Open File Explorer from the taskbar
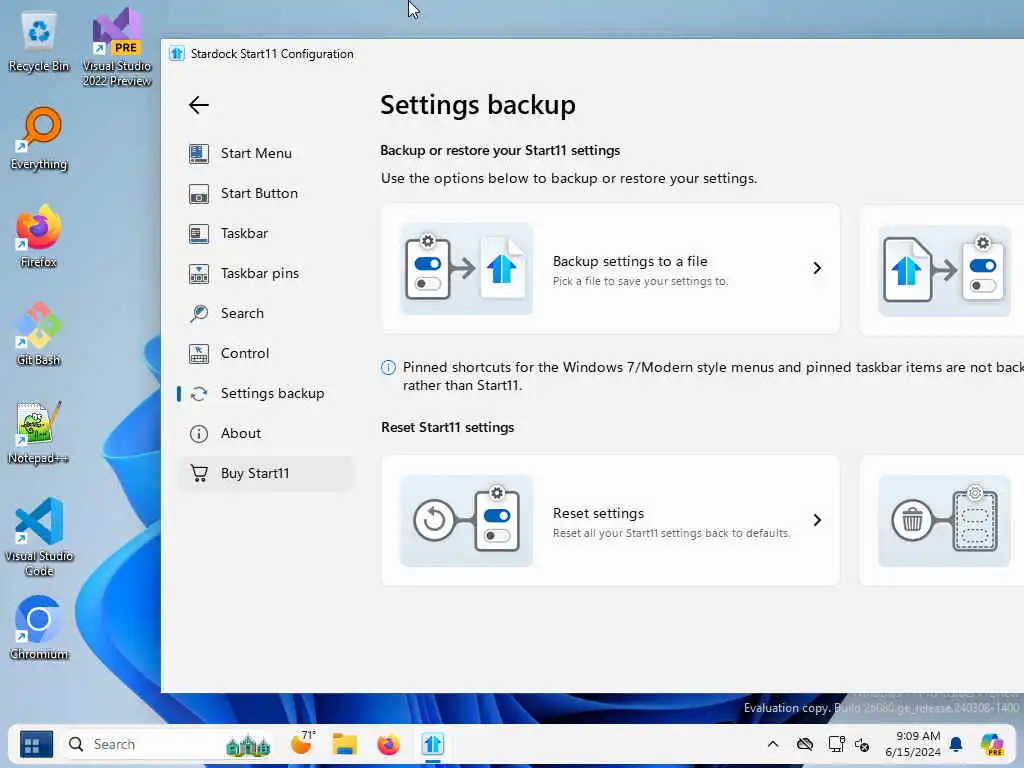The image size is (1024, 768). [344, 744]
